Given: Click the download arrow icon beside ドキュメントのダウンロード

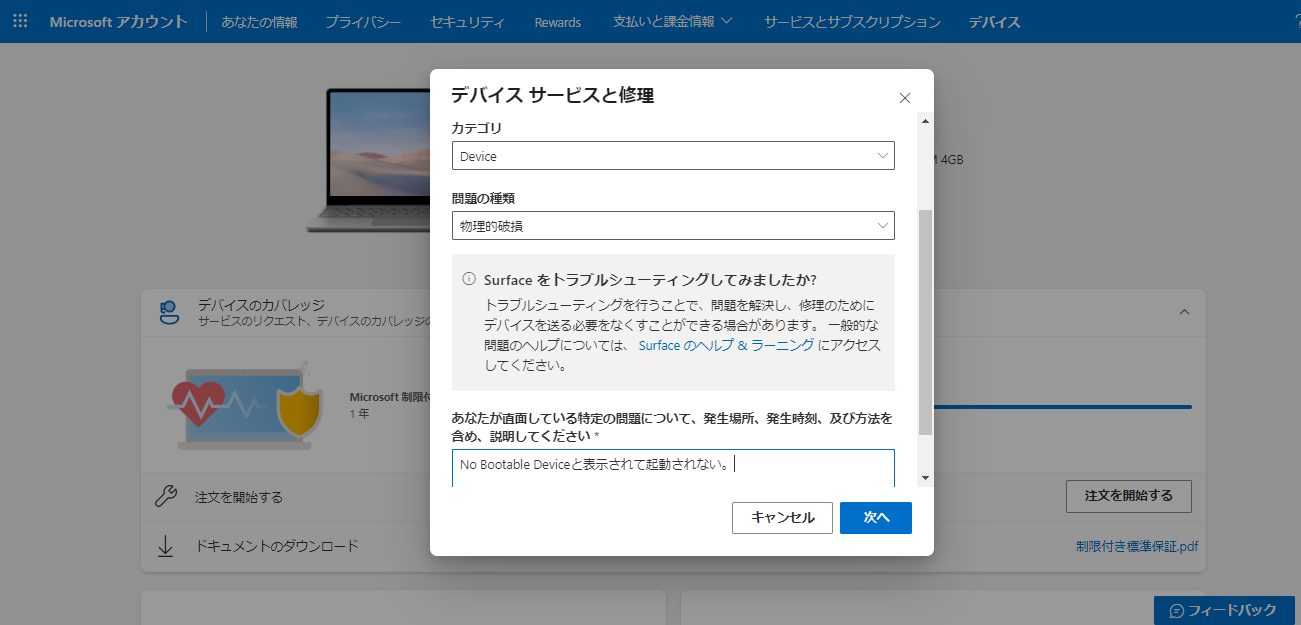Looking at the screenshot, I should tap(166, 546).
